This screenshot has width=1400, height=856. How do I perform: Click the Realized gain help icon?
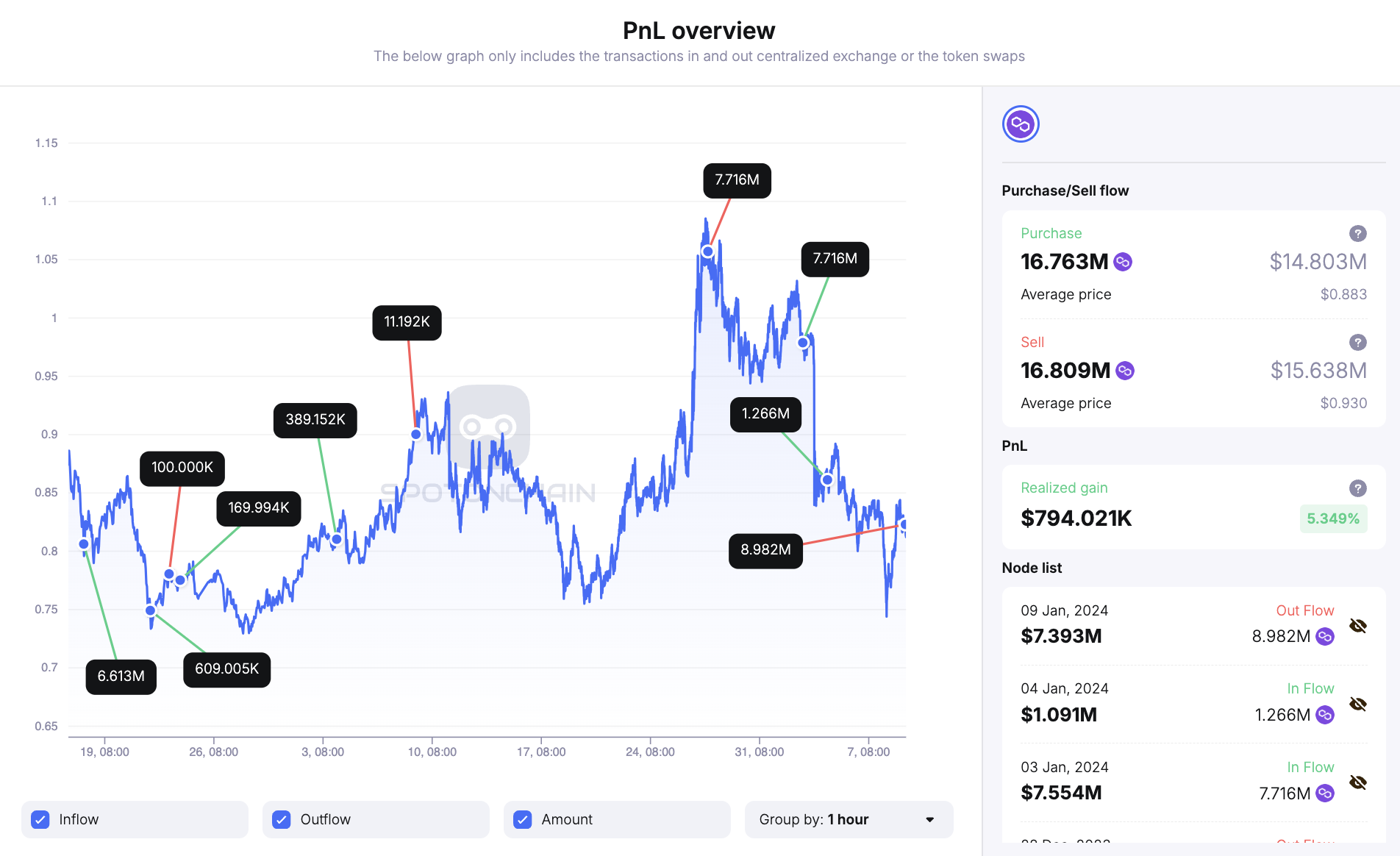click(x=1357, y=488)
